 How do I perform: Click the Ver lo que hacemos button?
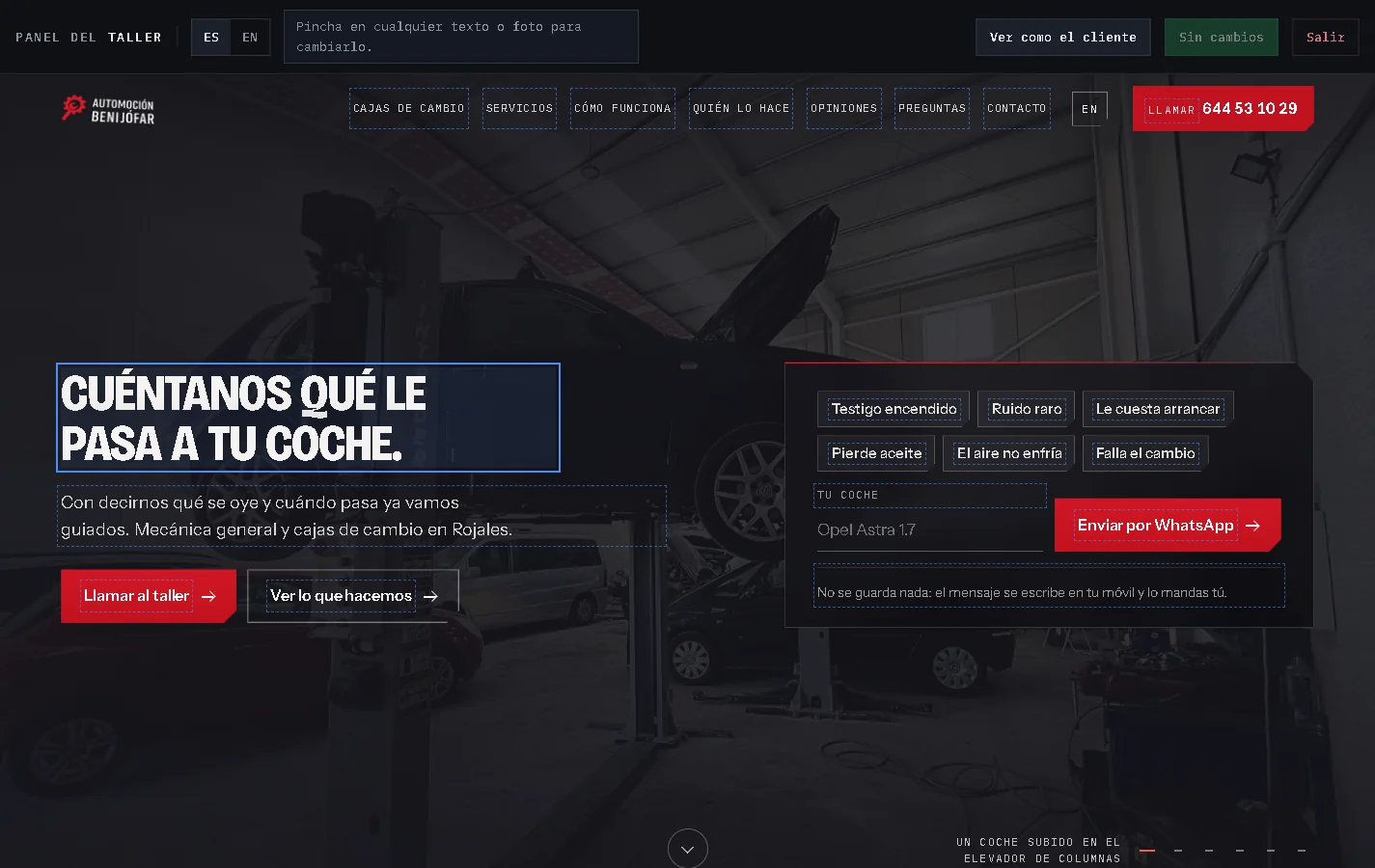[353, 596]
